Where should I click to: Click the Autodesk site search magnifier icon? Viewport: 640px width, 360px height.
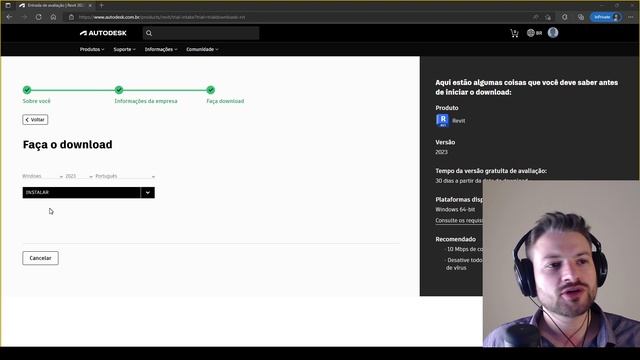149,33
